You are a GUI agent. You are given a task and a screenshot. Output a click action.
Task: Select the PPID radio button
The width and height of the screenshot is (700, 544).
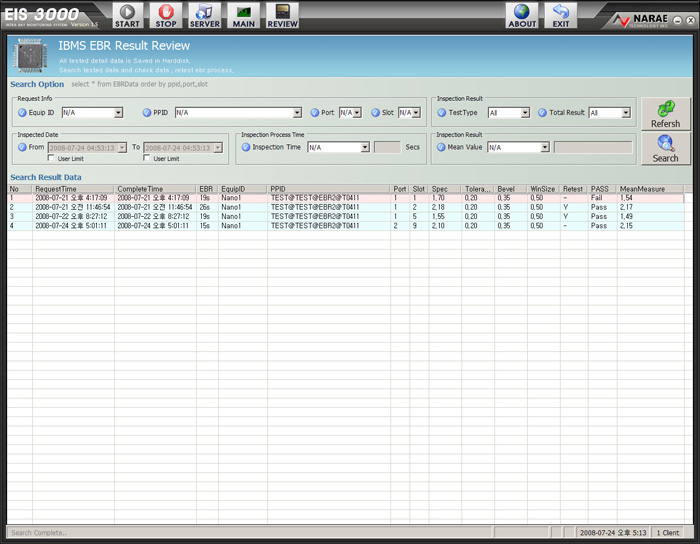pos(147,112)
